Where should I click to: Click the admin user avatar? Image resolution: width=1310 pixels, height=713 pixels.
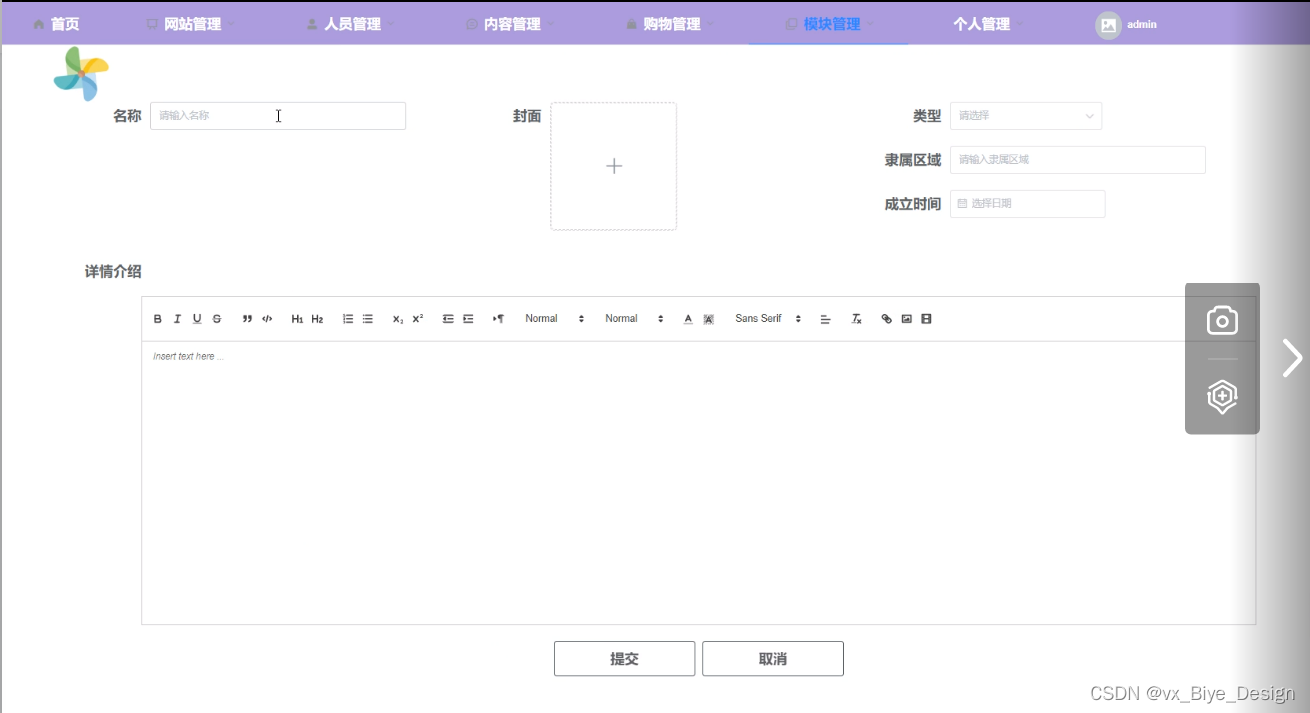pyautogui.click(x=1108, y=25)
